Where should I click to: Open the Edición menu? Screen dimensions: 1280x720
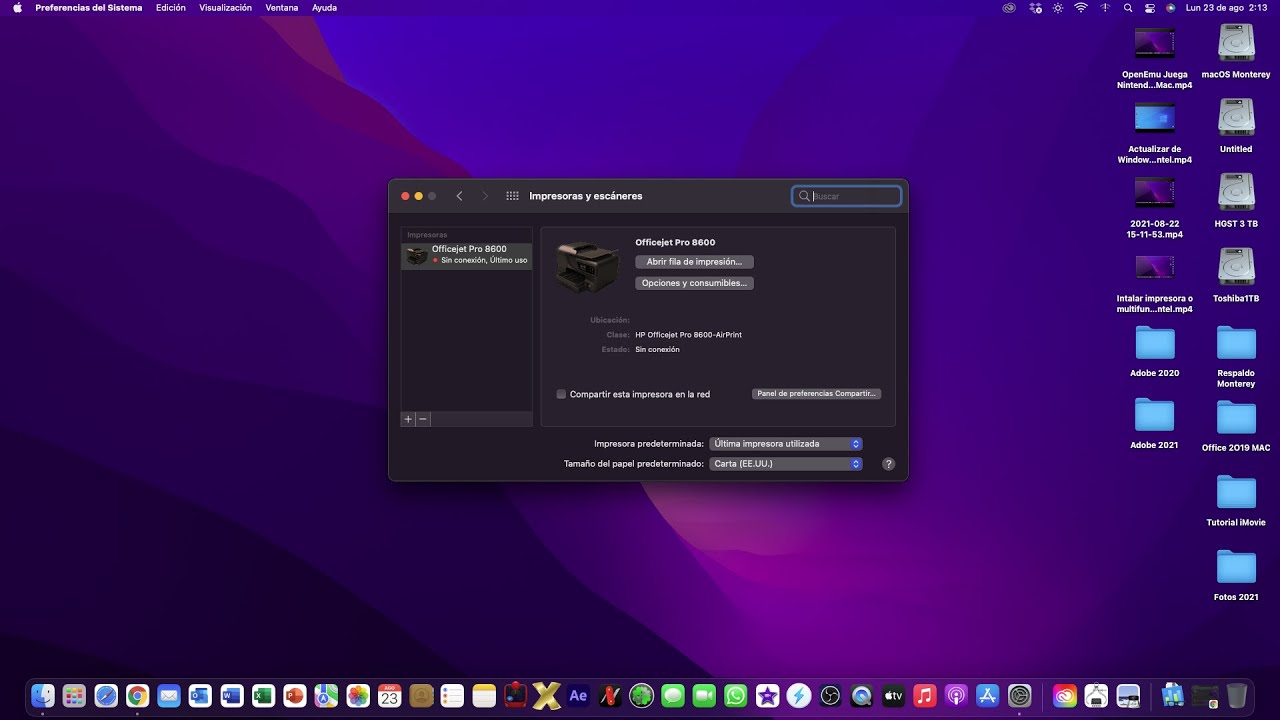pos(171,7)
